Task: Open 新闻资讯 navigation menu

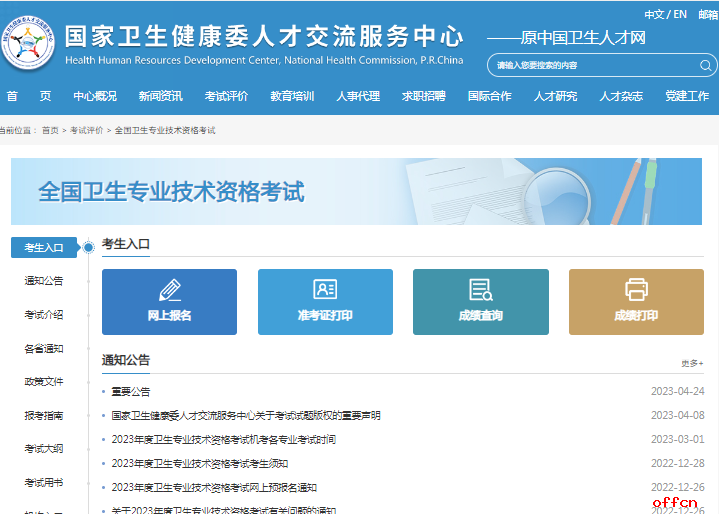Action: point(160,96)
